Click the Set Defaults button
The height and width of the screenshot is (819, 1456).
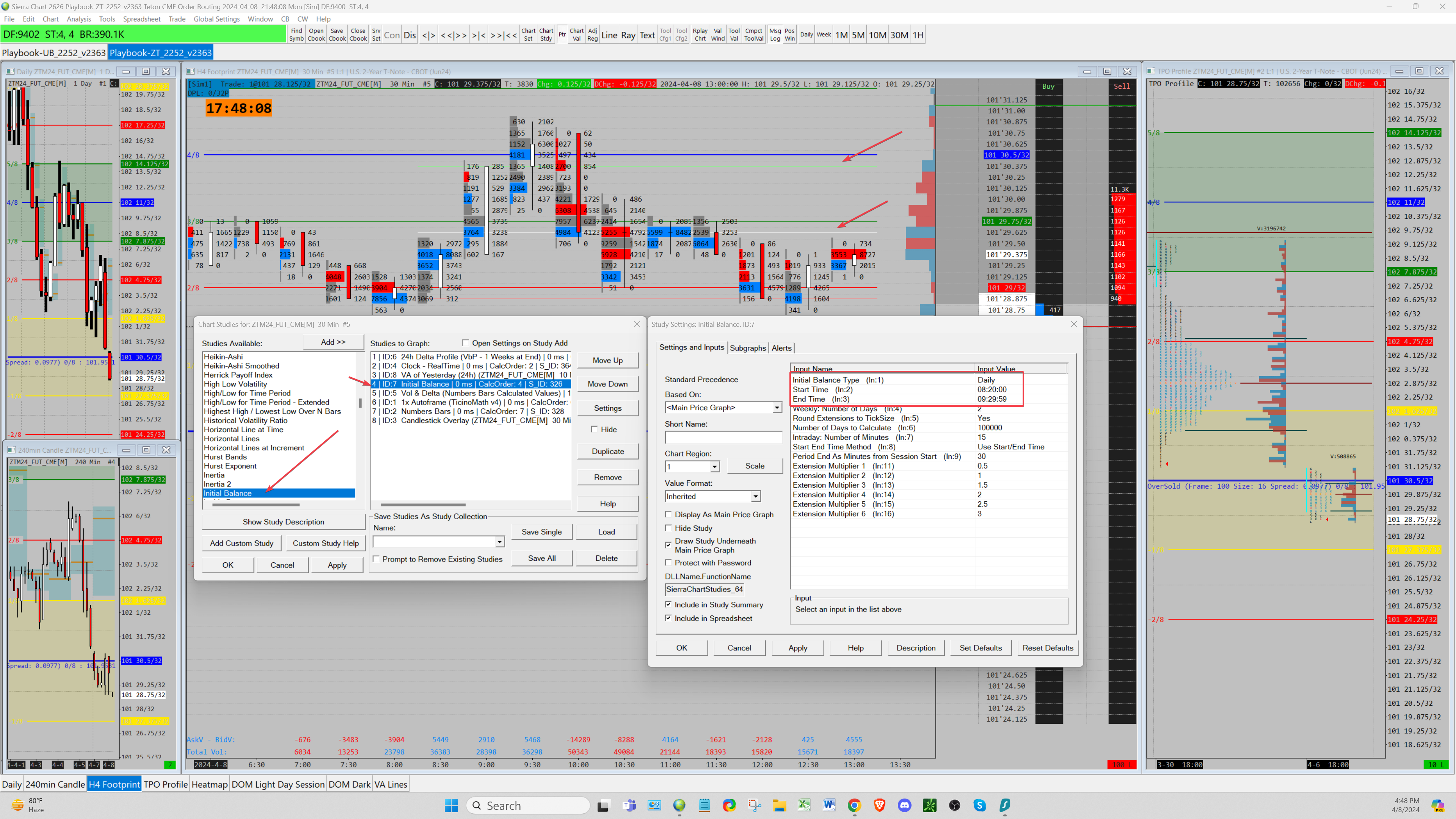pos(980,648)
